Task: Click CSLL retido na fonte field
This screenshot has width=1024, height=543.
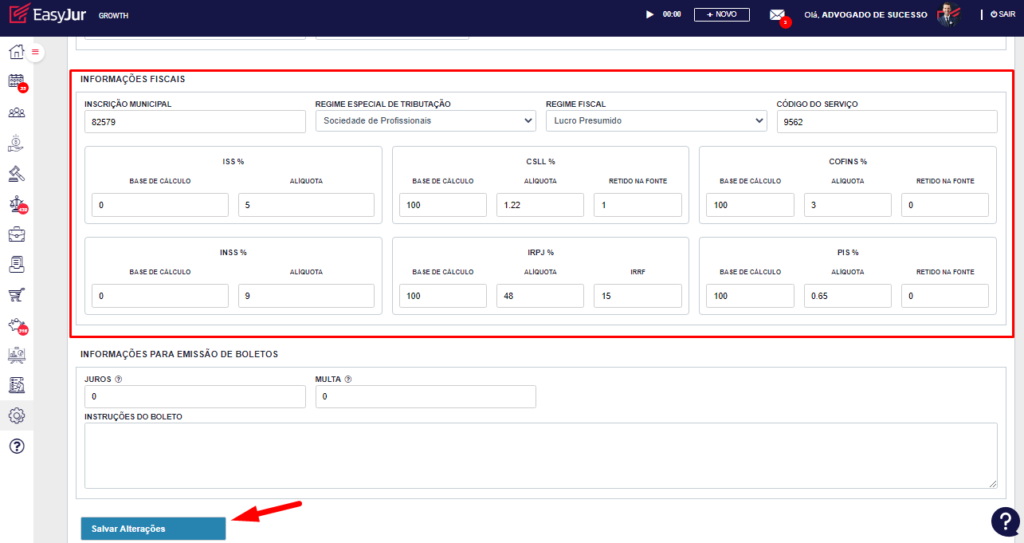Action: pyautogui.click(x=637, y=205)
